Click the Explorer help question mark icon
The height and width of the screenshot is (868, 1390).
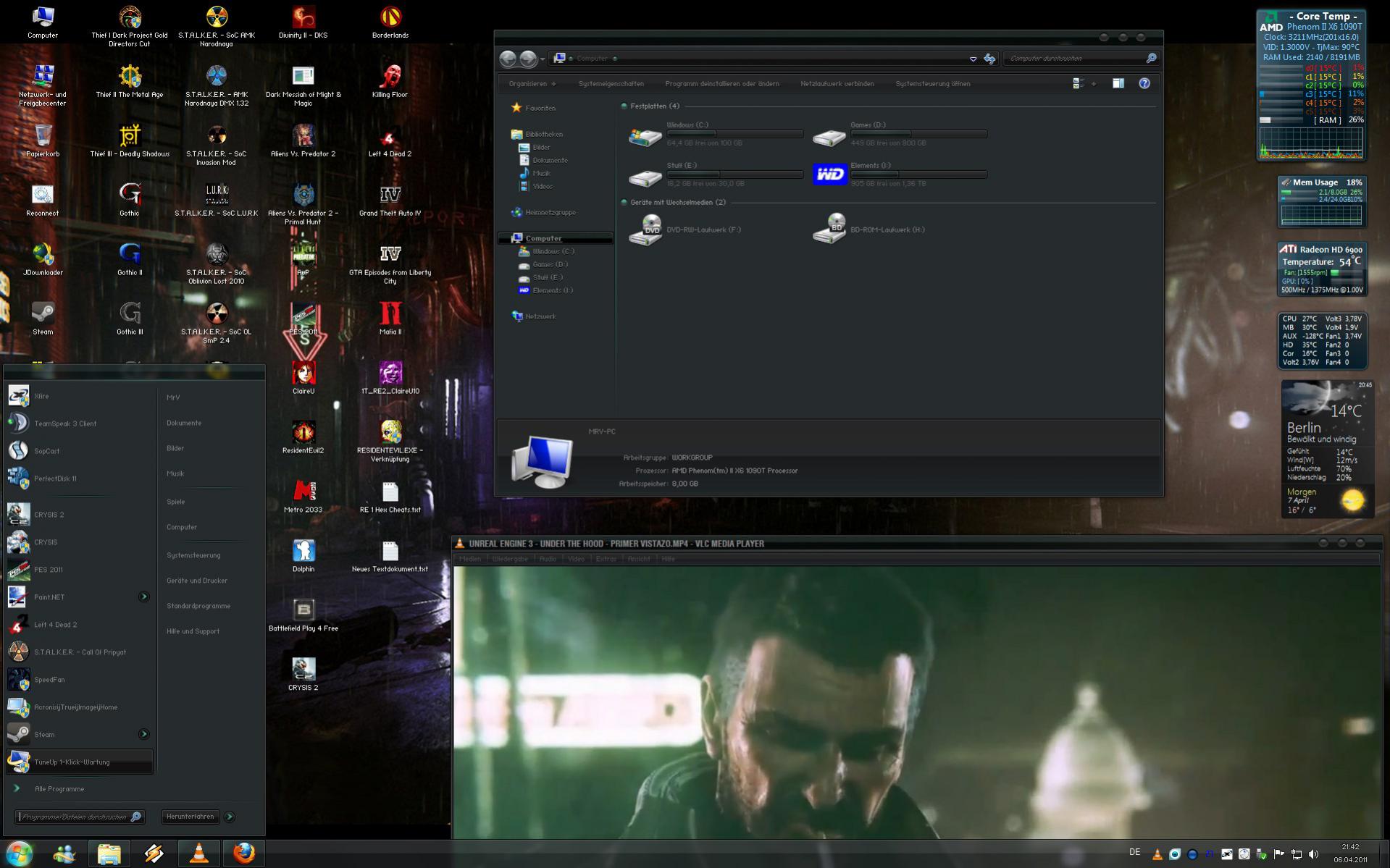point(1144,83)
